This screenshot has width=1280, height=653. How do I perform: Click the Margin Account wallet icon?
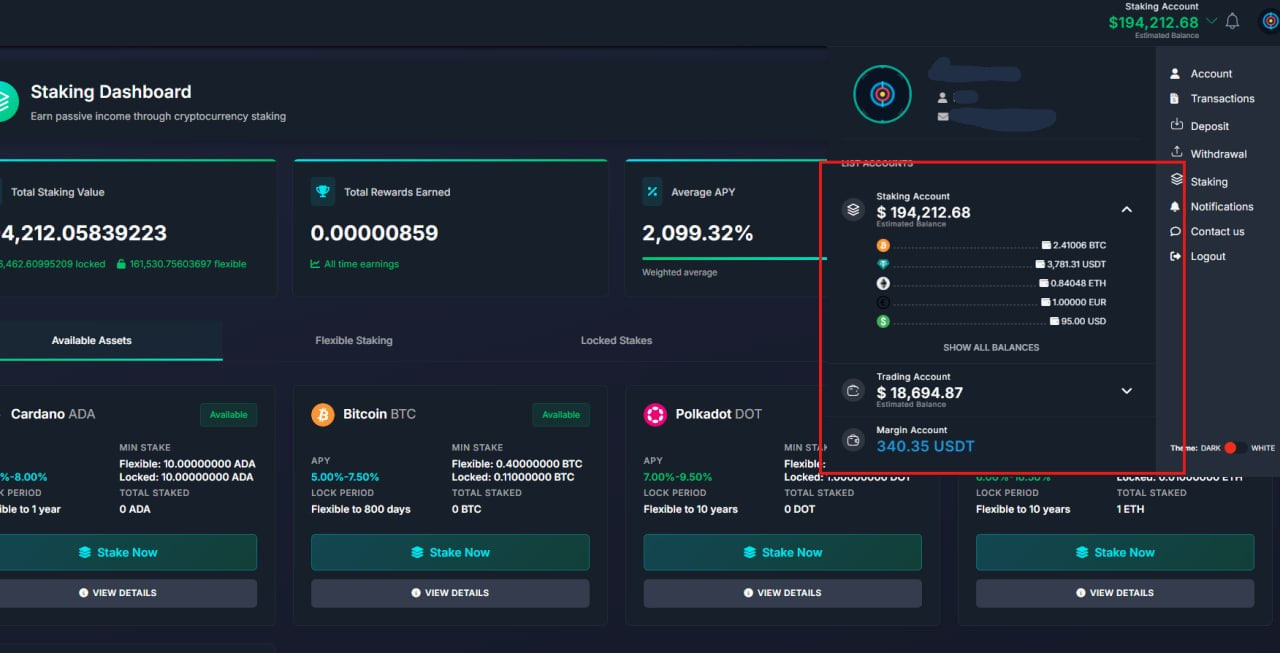pyautogui.click(x=853, y=440)
